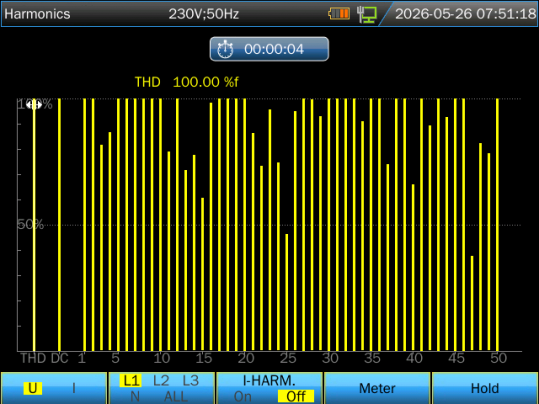Select the 50th harmonic bar
The height and width of the screenshot is (404, 539).
[497, 225]
